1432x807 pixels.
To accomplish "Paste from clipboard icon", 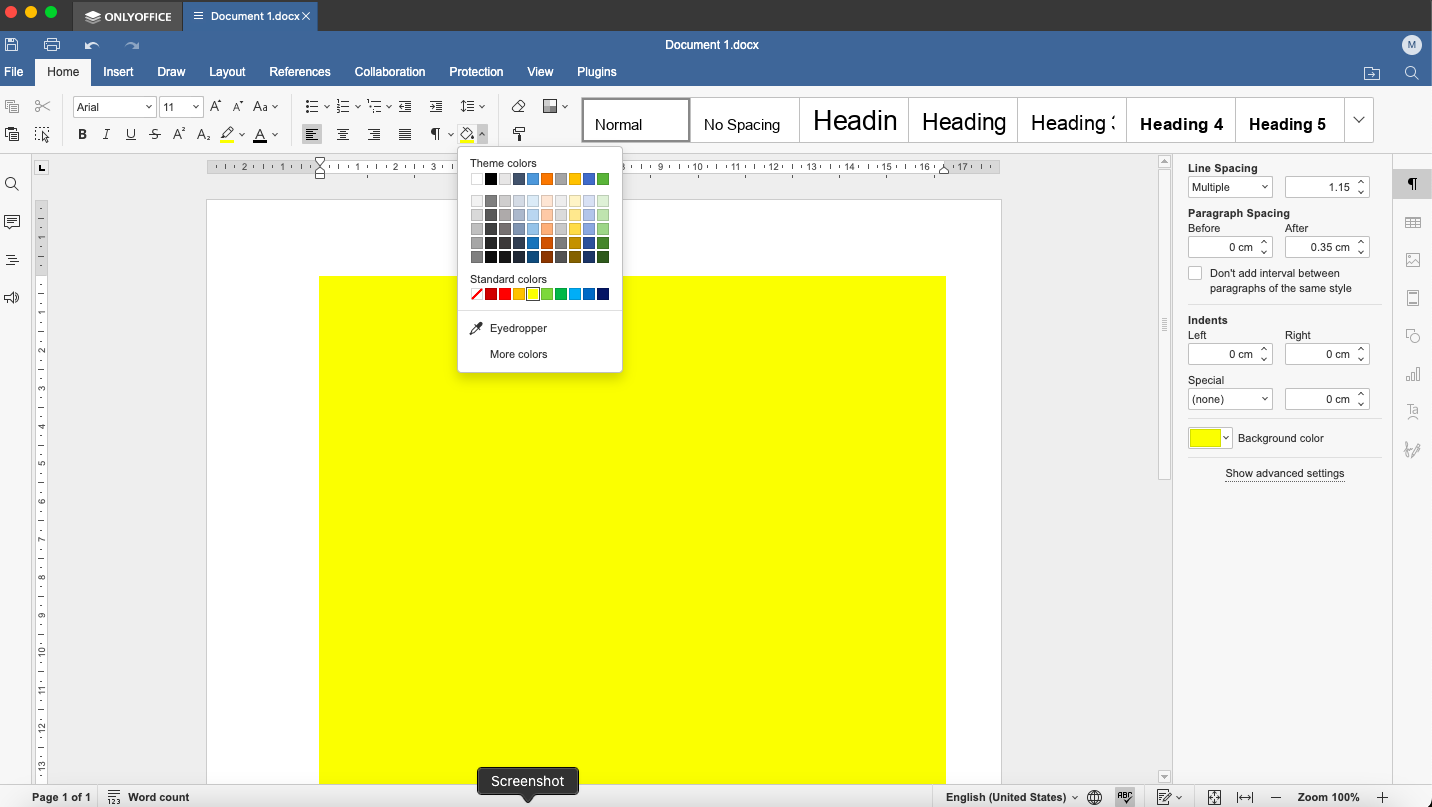I will (12, 134).
